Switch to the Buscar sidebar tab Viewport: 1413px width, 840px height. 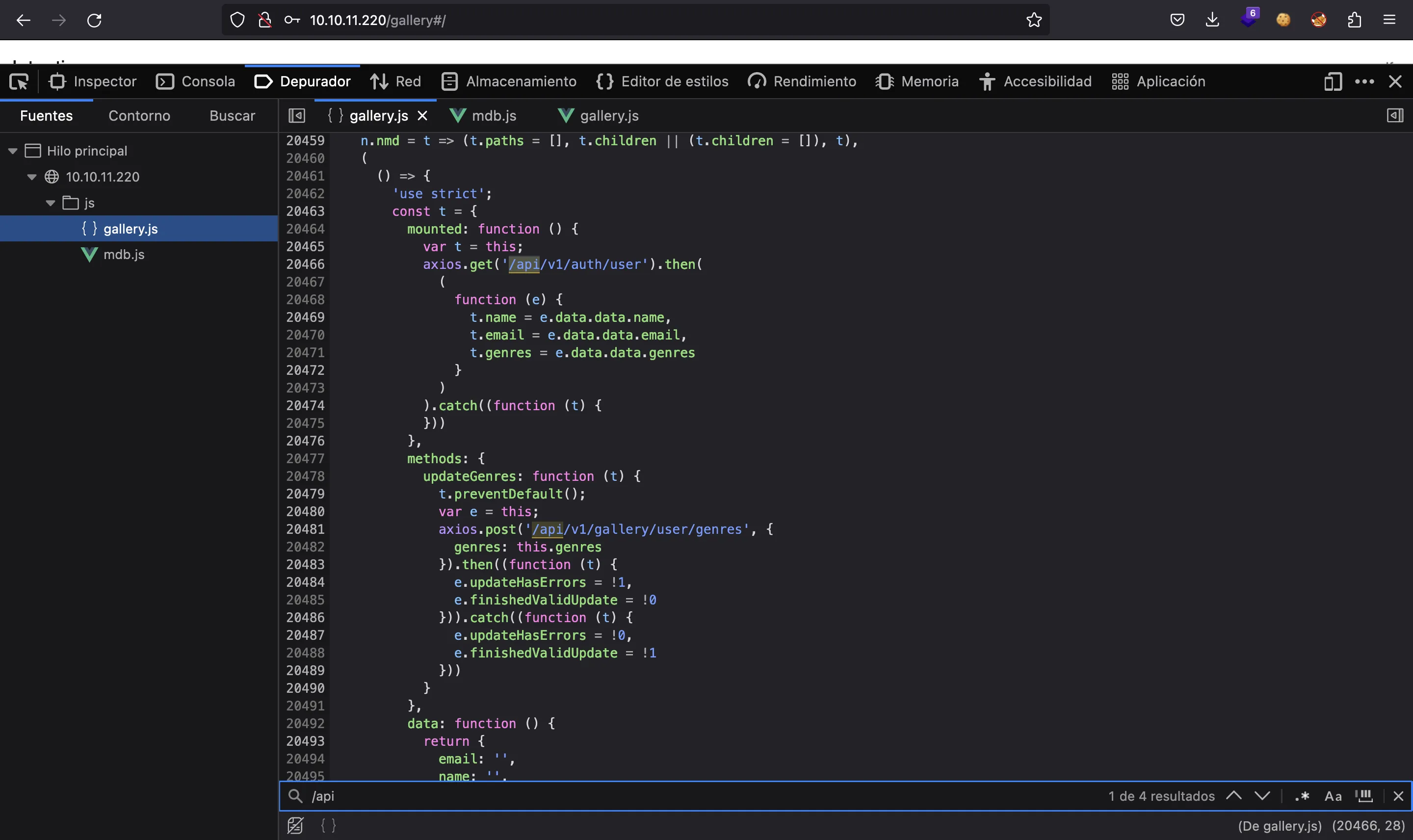[x=232, y=116]
